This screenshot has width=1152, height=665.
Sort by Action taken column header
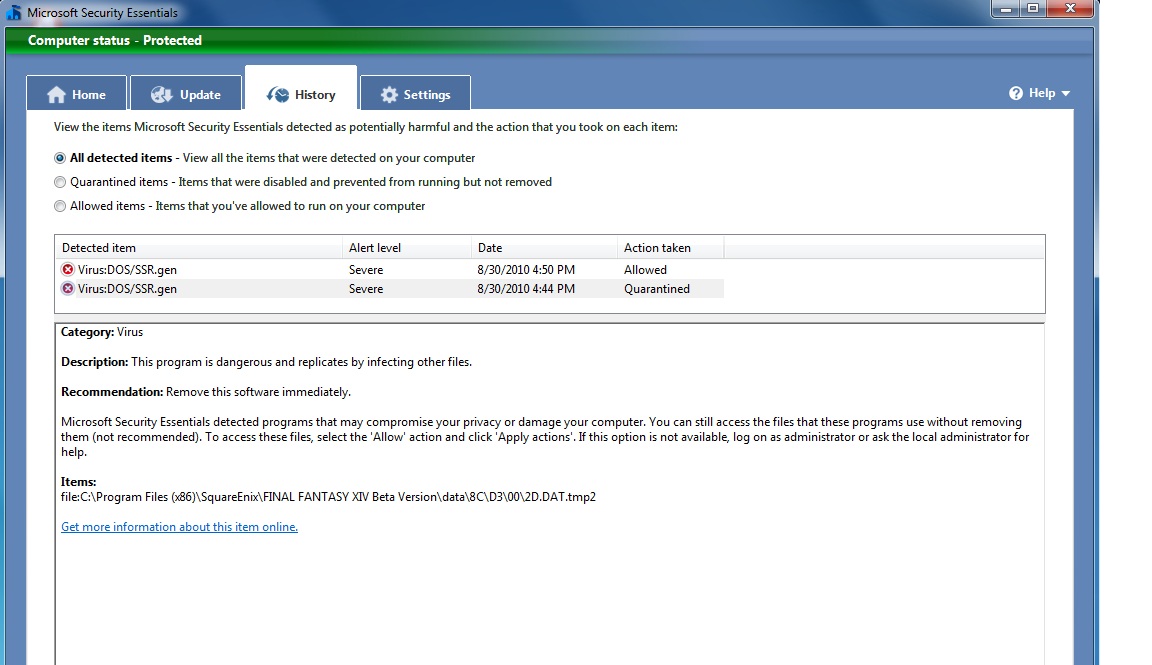tap(671, 248)
